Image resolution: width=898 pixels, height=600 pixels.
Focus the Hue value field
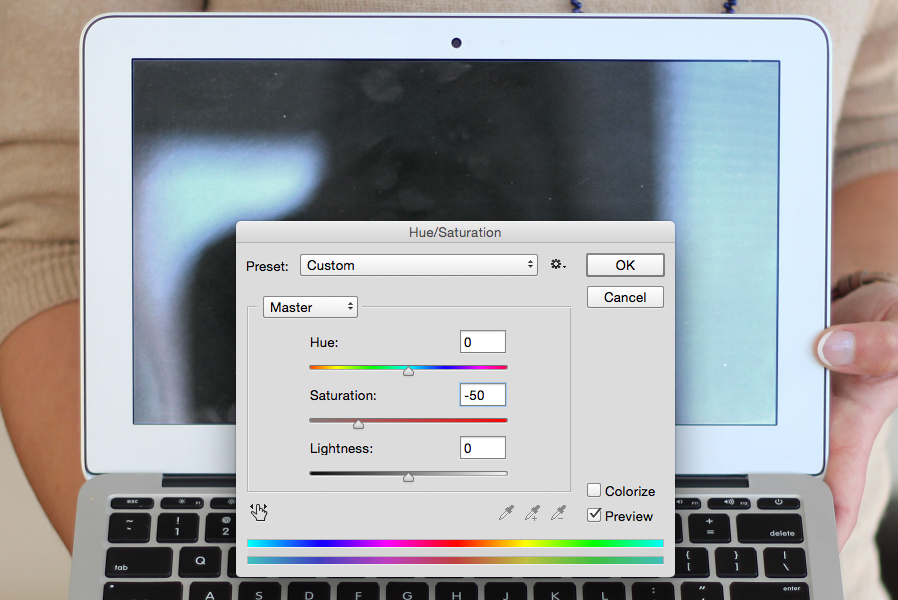[483, 342]
